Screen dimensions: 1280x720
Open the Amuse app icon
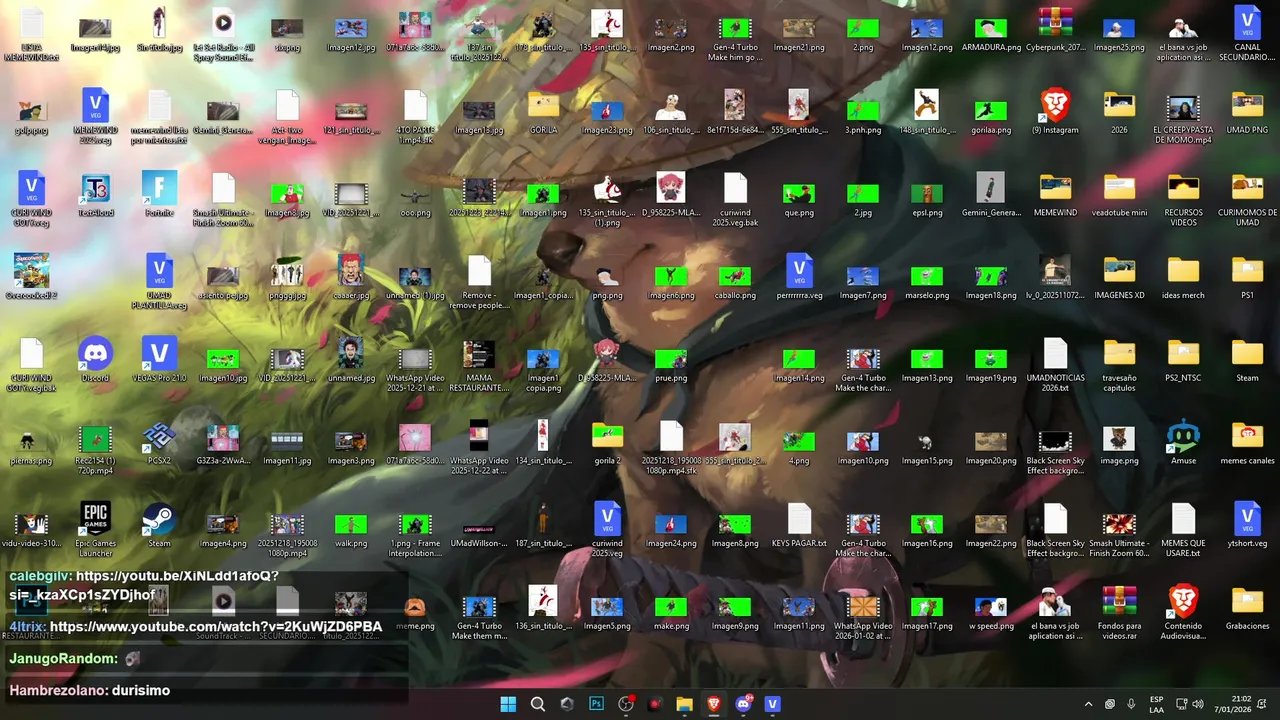pyautogui.click(x=1183, y=443)
